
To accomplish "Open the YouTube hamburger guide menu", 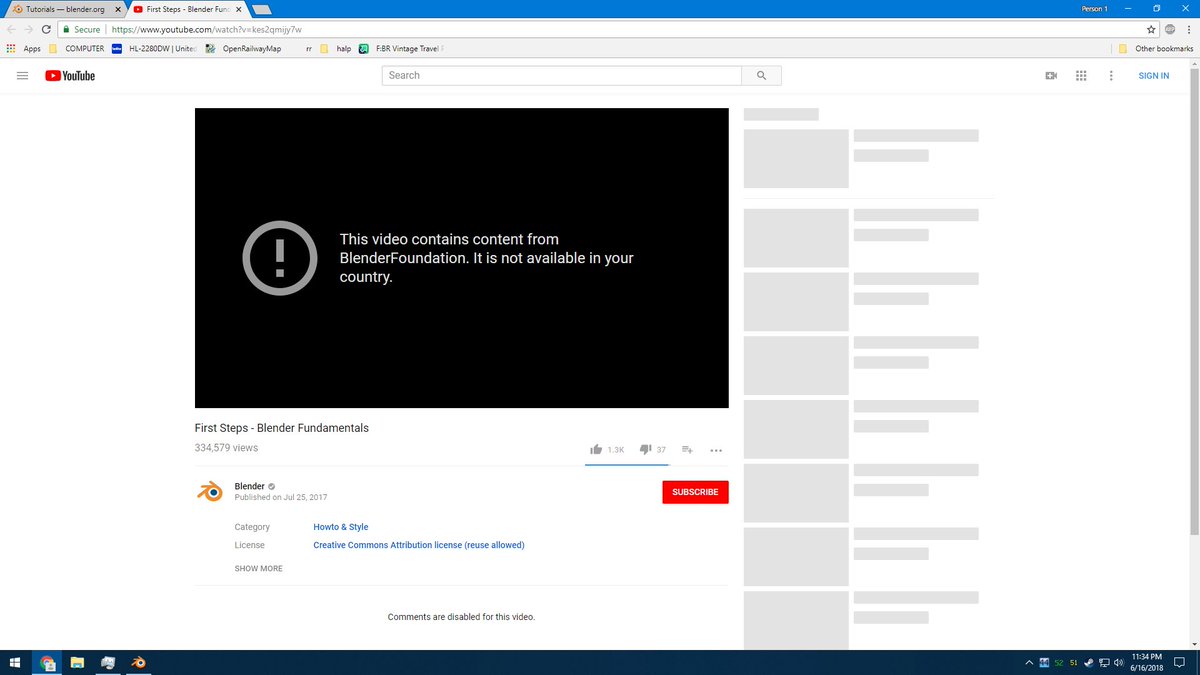I will point(22,75).
